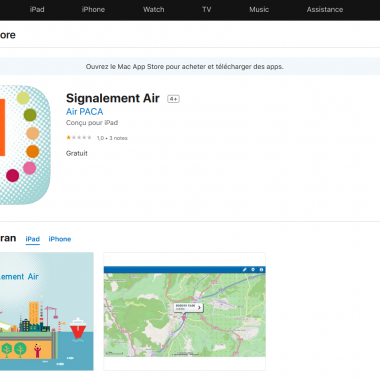This screenshot has height=380, width=380.
Task: Open the Music menu item
Action: 259,9
